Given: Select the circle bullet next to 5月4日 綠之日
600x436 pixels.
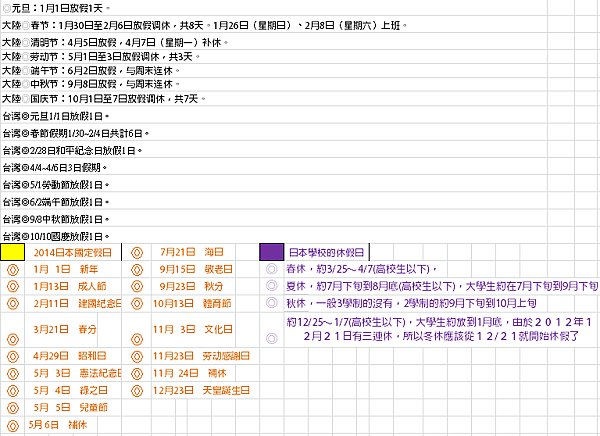Looking at the screenshot, I should pyautogui.click(x=13, y=391).
